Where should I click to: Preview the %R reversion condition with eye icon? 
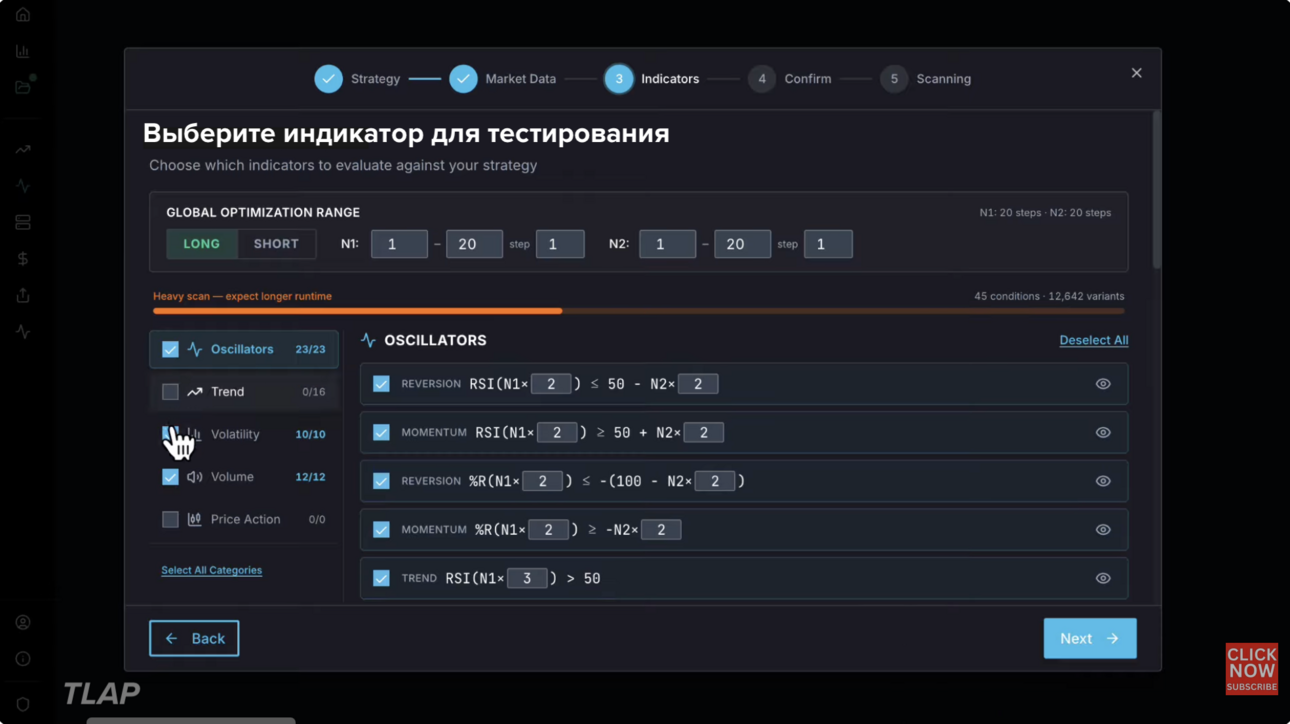tap(1103, 481)
